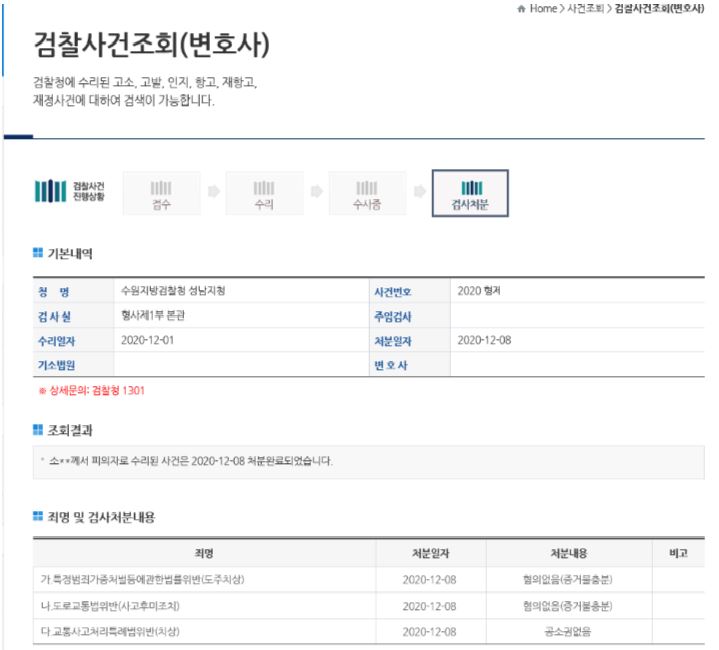Click the Home house icon in breadcrumb
The image size is (719, 650).
click(x=521, y=9)
